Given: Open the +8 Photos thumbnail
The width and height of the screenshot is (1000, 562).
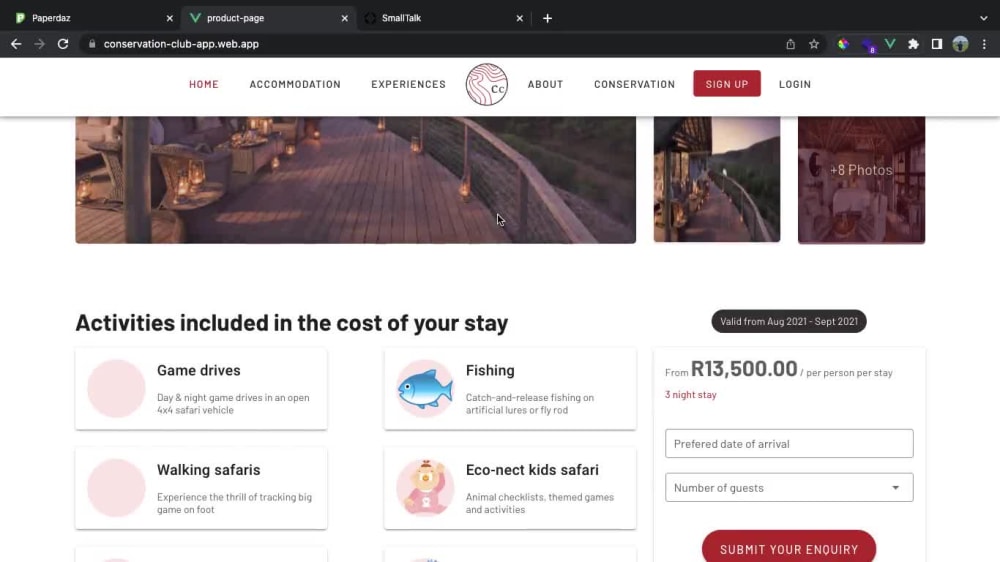Looking at the screenshot, I should click(861, 179).
